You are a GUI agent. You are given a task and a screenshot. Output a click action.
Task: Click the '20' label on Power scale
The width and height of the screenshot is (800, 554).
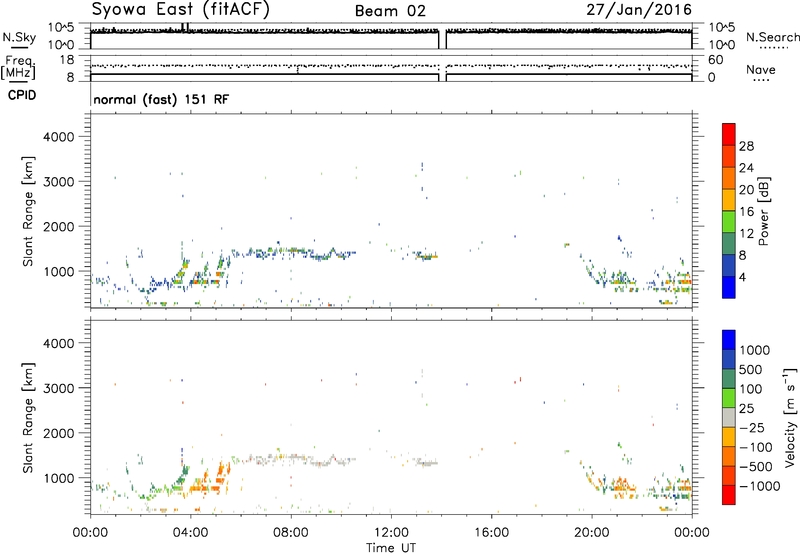[x=746, y=190]
